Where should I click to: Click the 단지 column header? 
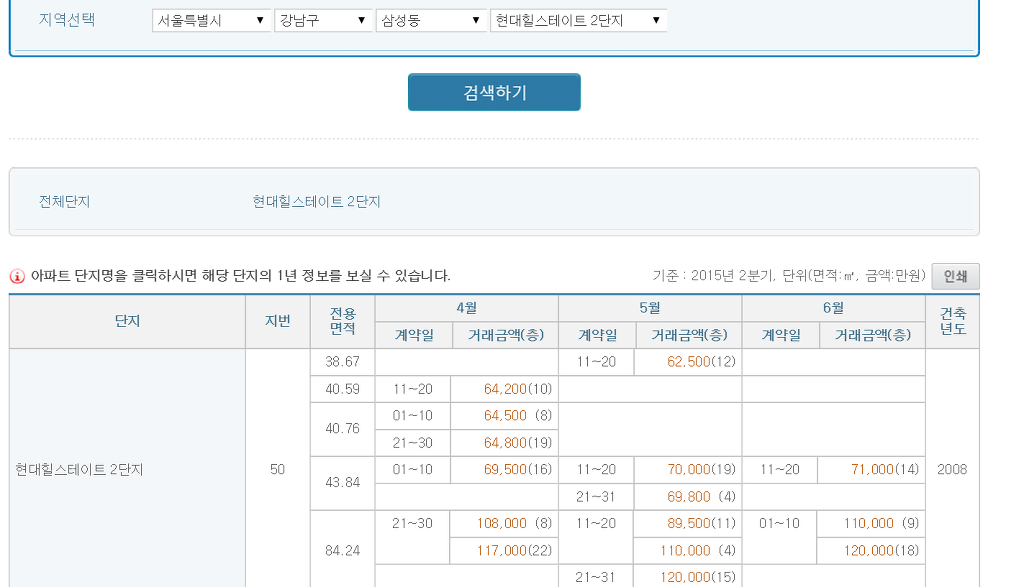pos(127,321)
